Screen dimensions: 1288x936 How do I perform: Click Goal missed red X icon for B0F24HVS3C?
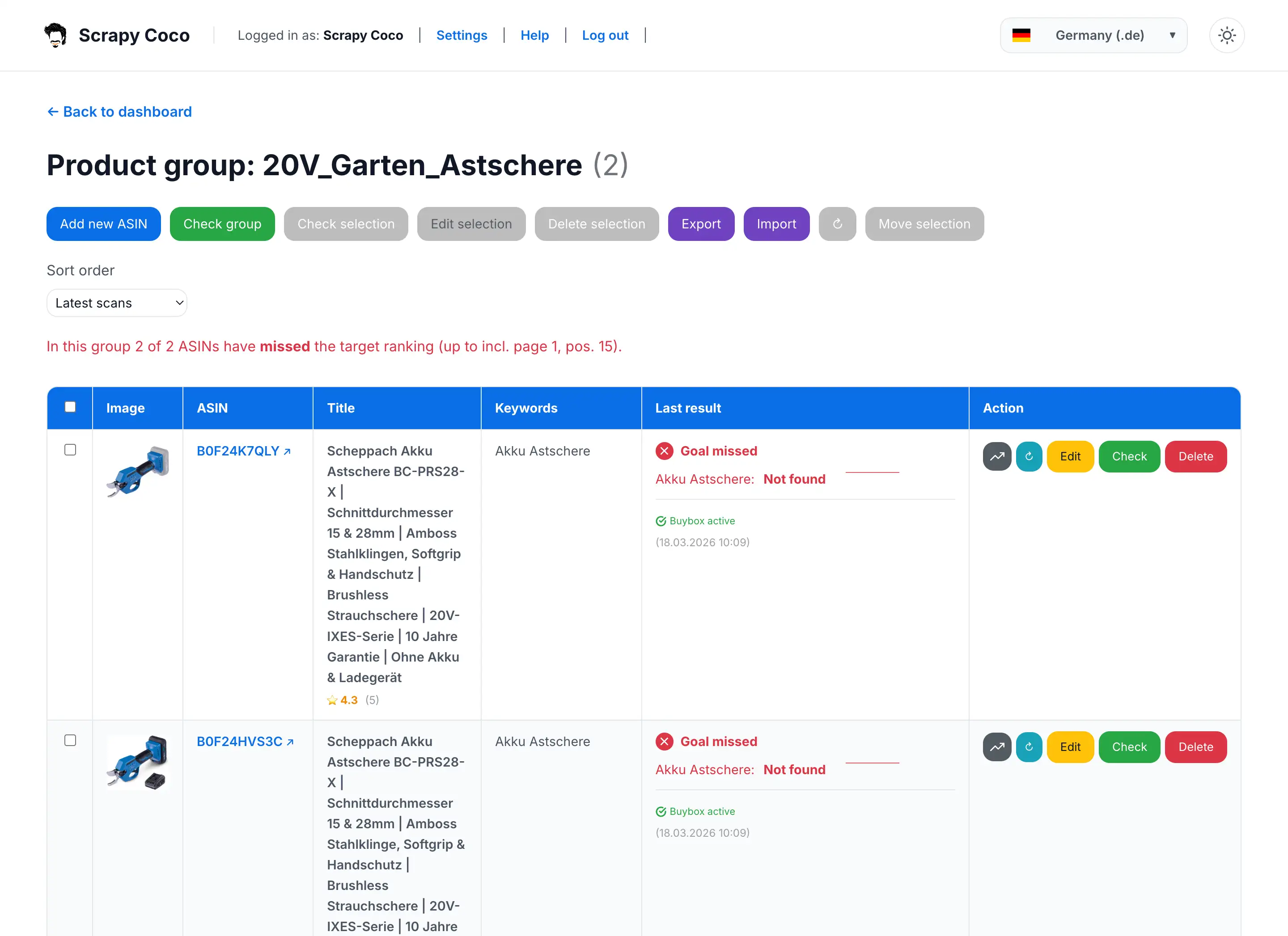point(665,741)
